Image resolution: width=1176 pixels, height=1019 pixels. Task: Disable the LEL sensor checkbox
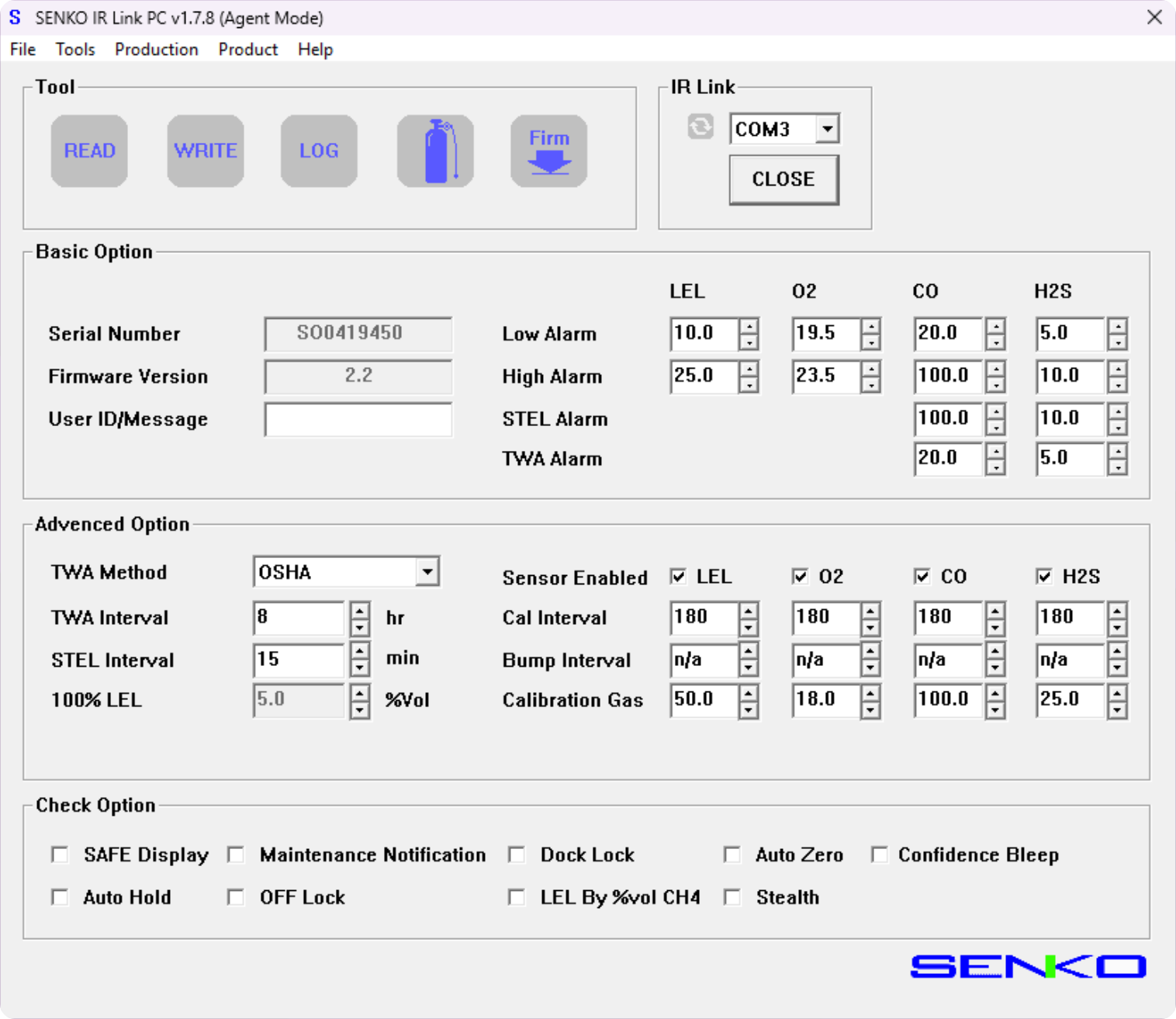678,577
